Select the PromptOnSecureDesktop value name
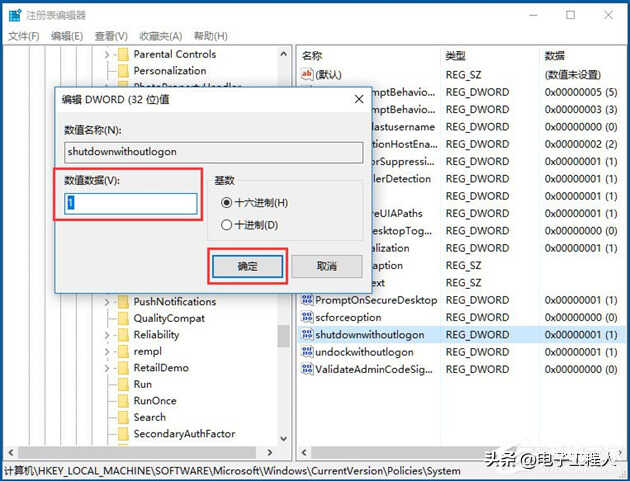Viewport: 630px width, 481px height. pos(376,300)
